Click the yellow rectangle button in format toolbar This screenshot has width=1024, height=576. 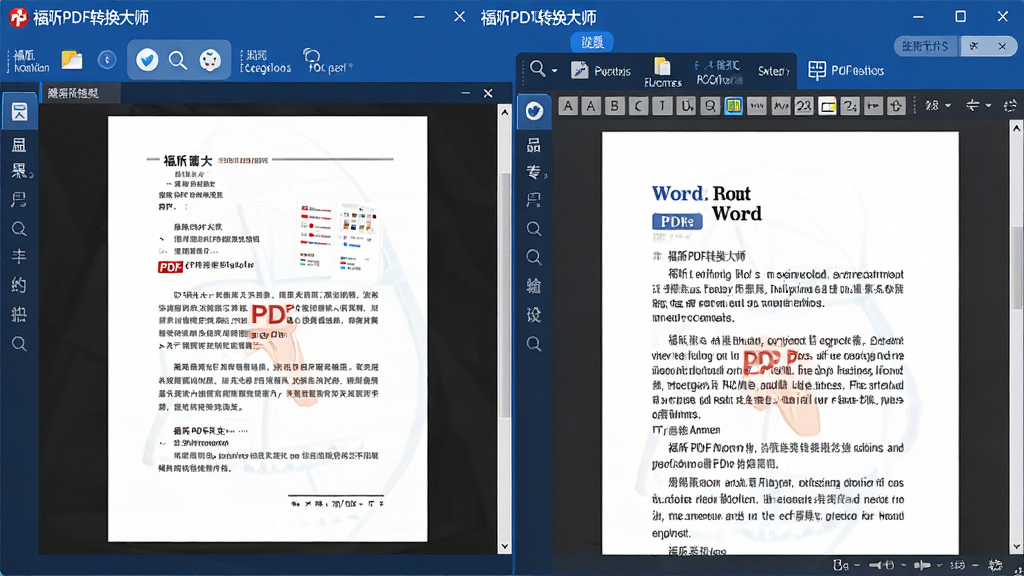827,106
